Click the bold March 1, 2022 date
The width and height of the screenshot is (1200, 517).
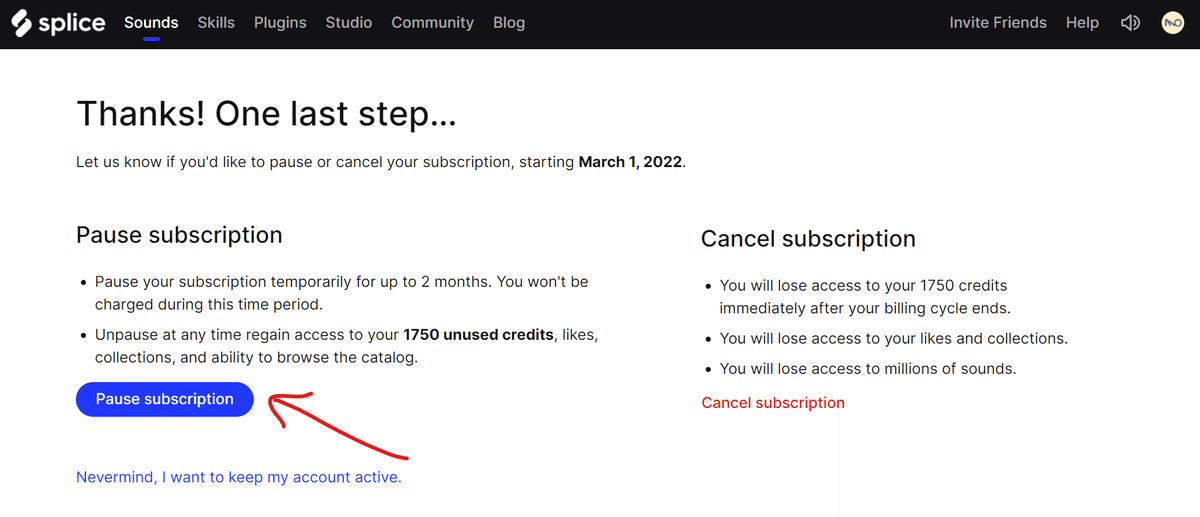click(631, 162)
